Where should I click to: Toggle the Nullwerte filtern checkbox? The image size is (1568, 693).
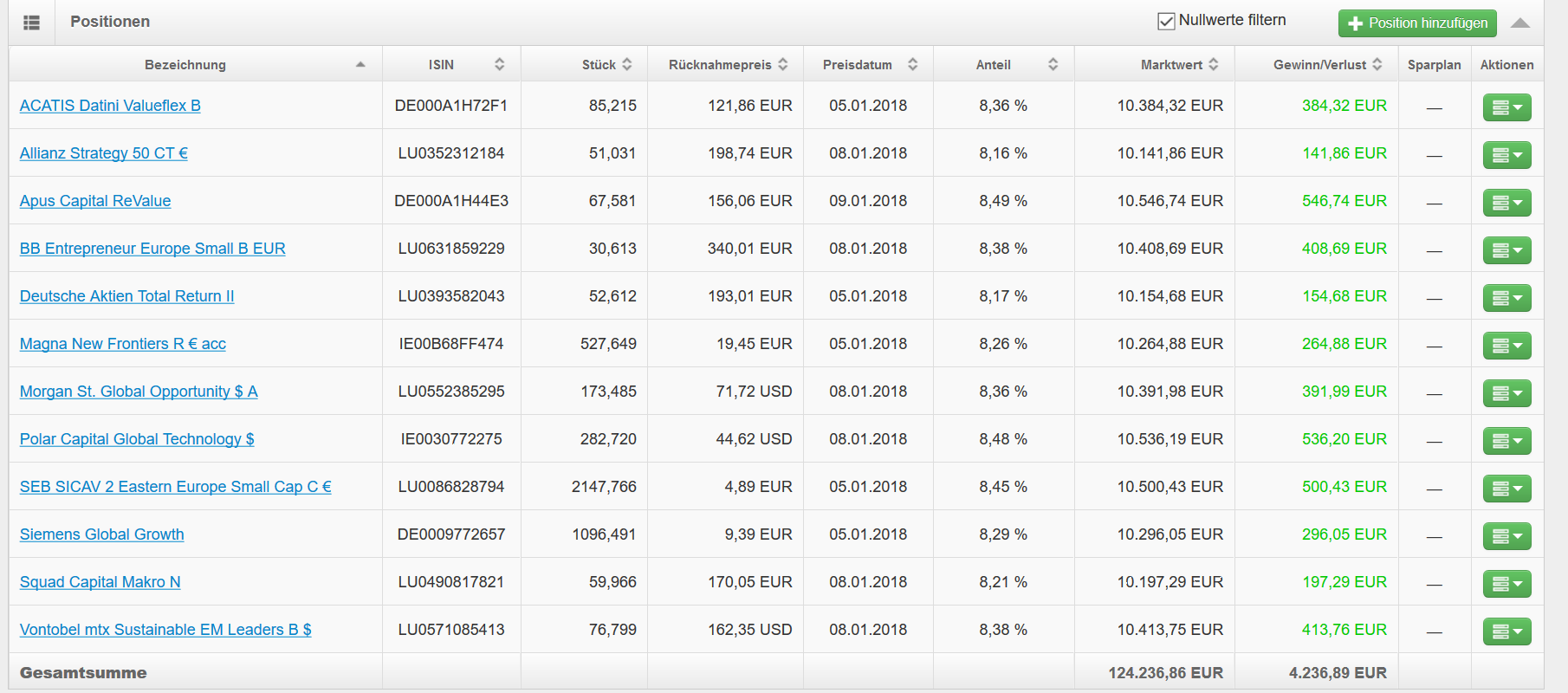[1166, 21]
